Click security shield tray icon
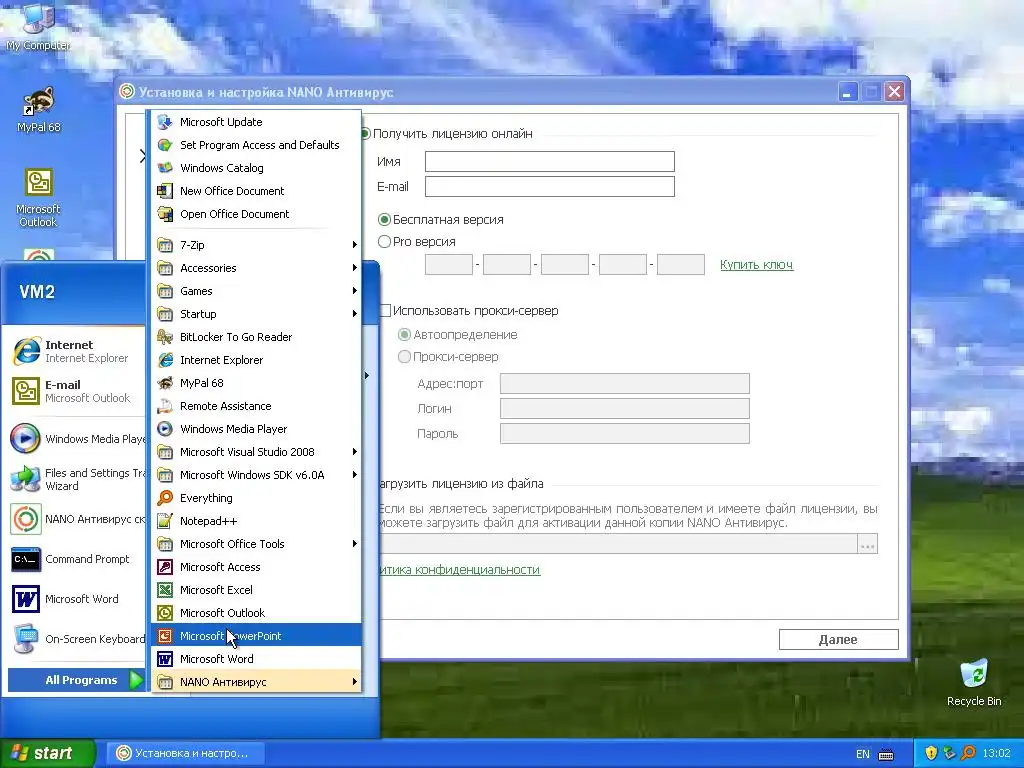This screenshot has width=1024, height=768. coord(931,753)
